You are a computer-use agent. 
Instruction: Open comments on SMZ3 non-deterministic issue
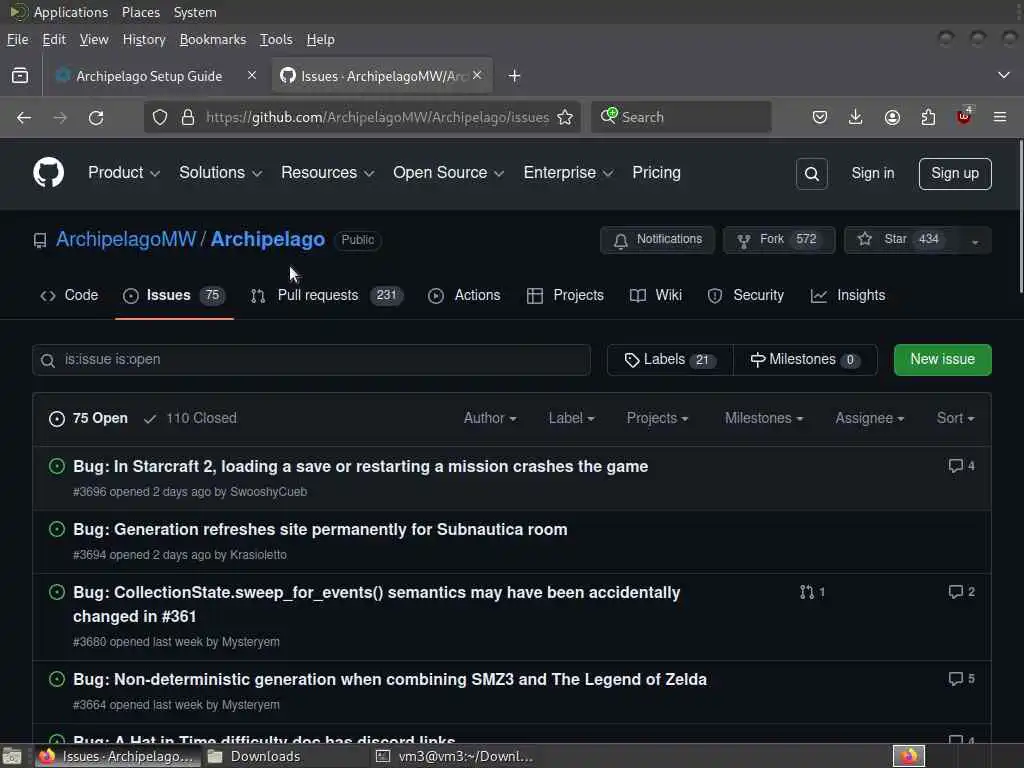coord(961,679)
